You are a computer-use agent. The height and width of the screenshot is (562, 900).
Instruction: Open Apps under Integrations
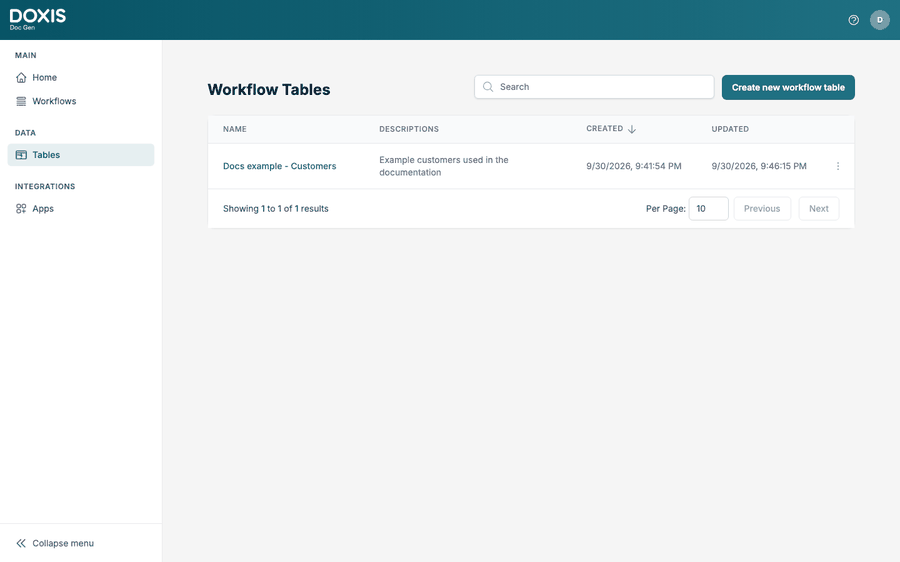pyautogui.click(x=80, y=209)
